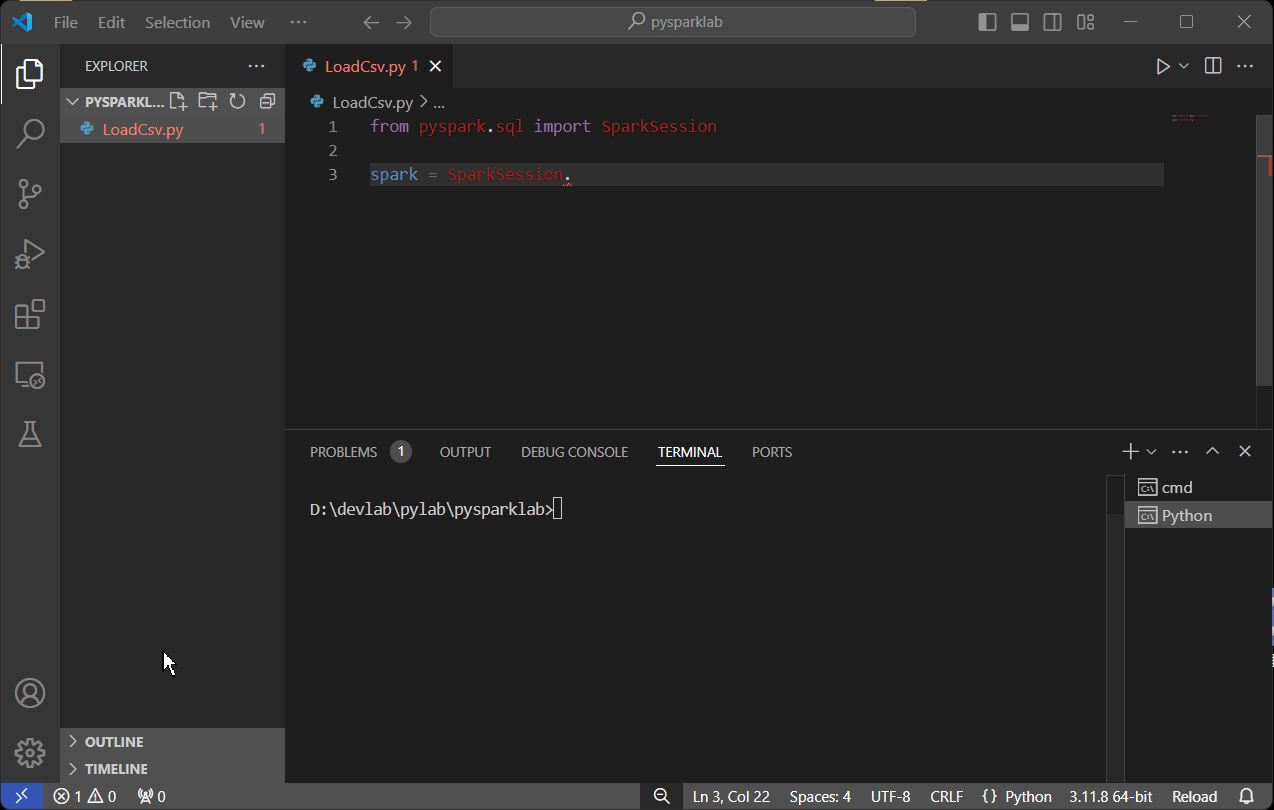Open the Run and Debug view
The height and width of the screenshot is (810, 1274).
(30, 254)
